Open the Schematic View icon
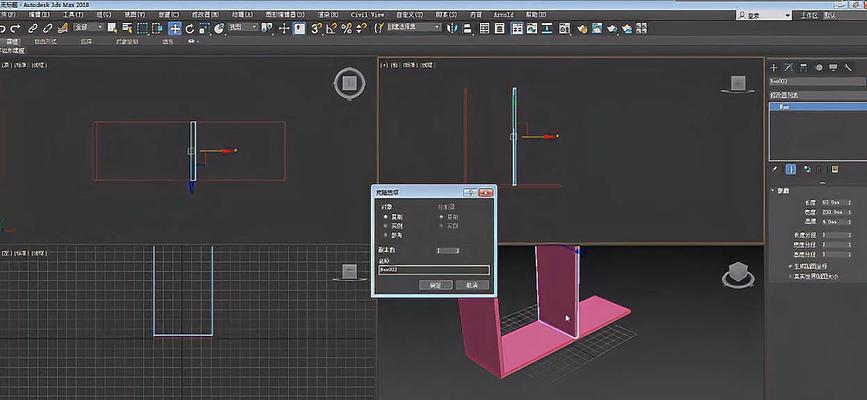Image resolution: width=867 pixels, height=400 pixels. (547, 28)
